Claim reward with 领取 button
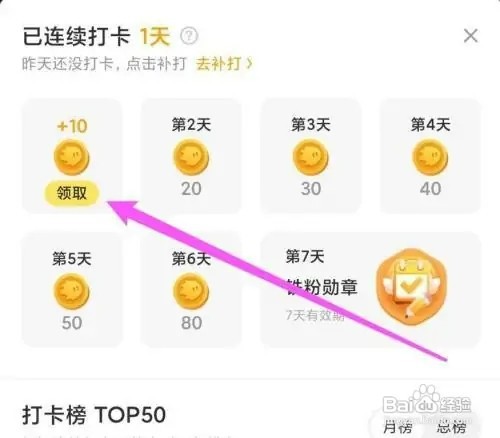The height and width of the screenshot is (438, 500). [72, 193]
